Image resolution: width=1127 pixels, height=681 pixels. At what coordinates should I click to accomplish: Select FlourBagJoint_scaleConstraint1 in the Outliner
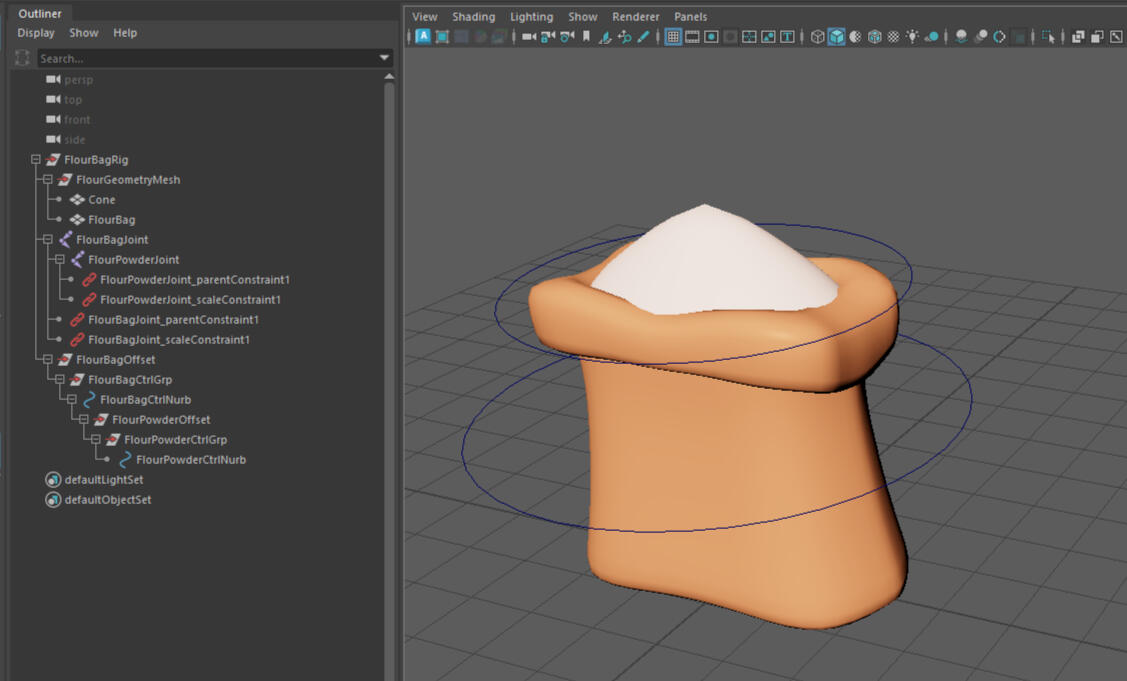(x=169, y=339)
